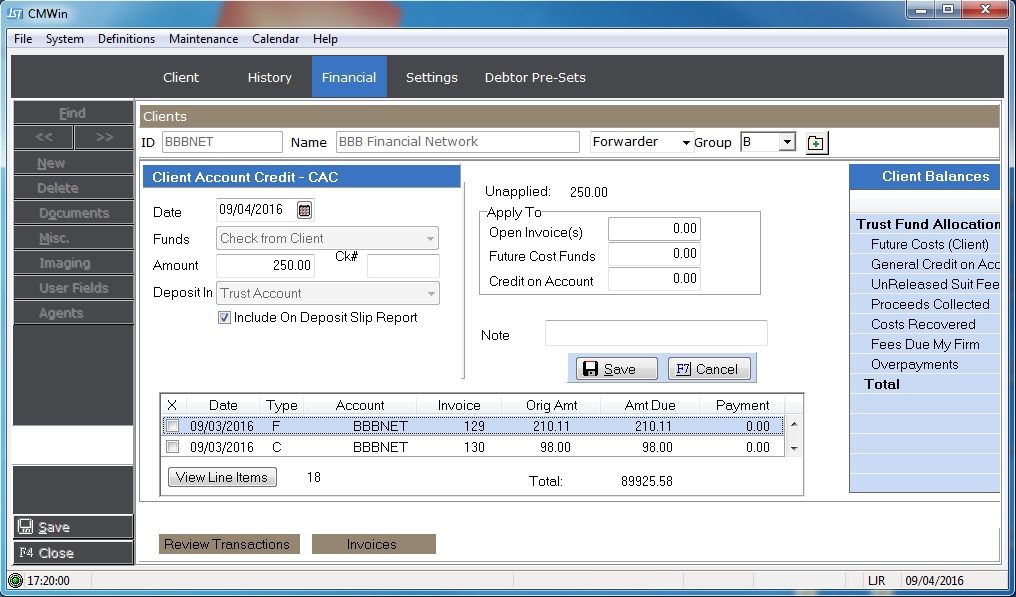The height and width of the screenshot is (597, 1016).
Task: Click the green plus icon next to Group
Action: click(x=816, y=143)
